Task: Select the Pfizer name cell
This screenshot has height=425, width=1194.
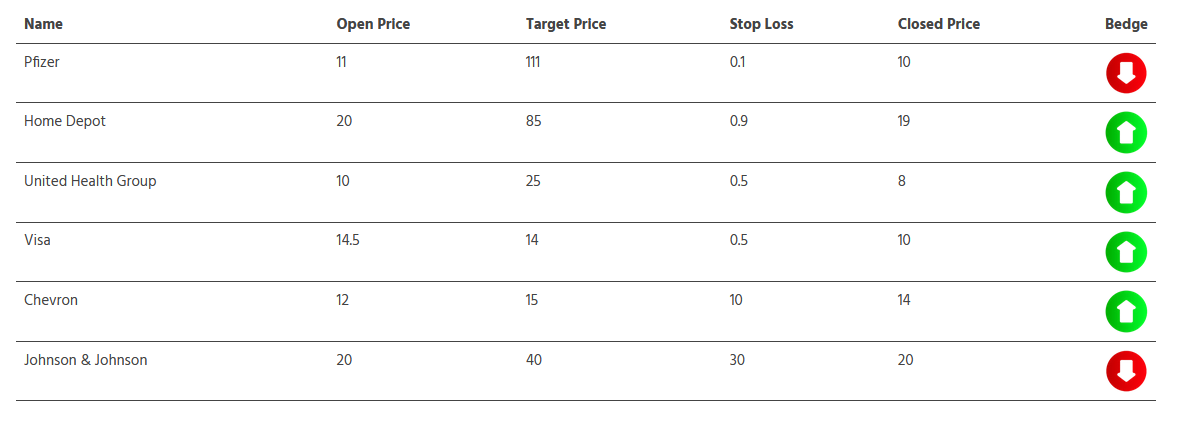Action: [43, 62]
